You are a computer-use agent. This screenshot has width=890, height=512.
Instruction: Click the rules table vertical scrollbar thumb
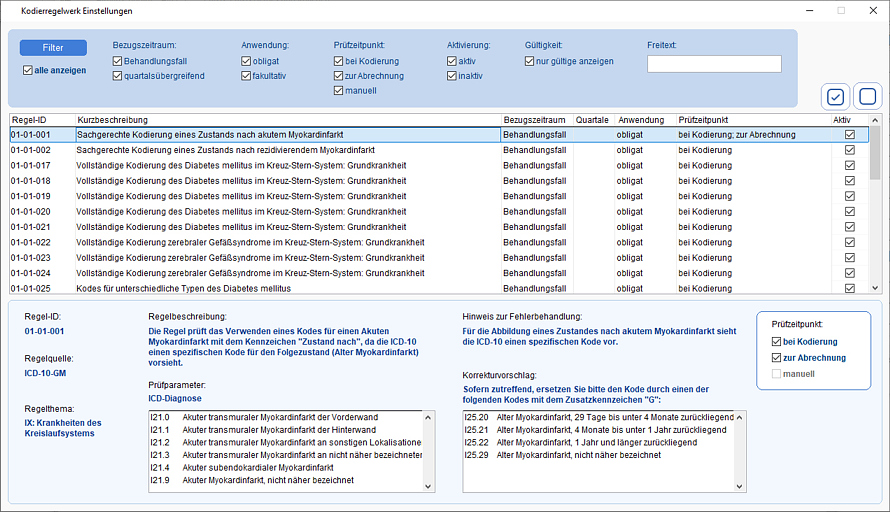[875, 153]
